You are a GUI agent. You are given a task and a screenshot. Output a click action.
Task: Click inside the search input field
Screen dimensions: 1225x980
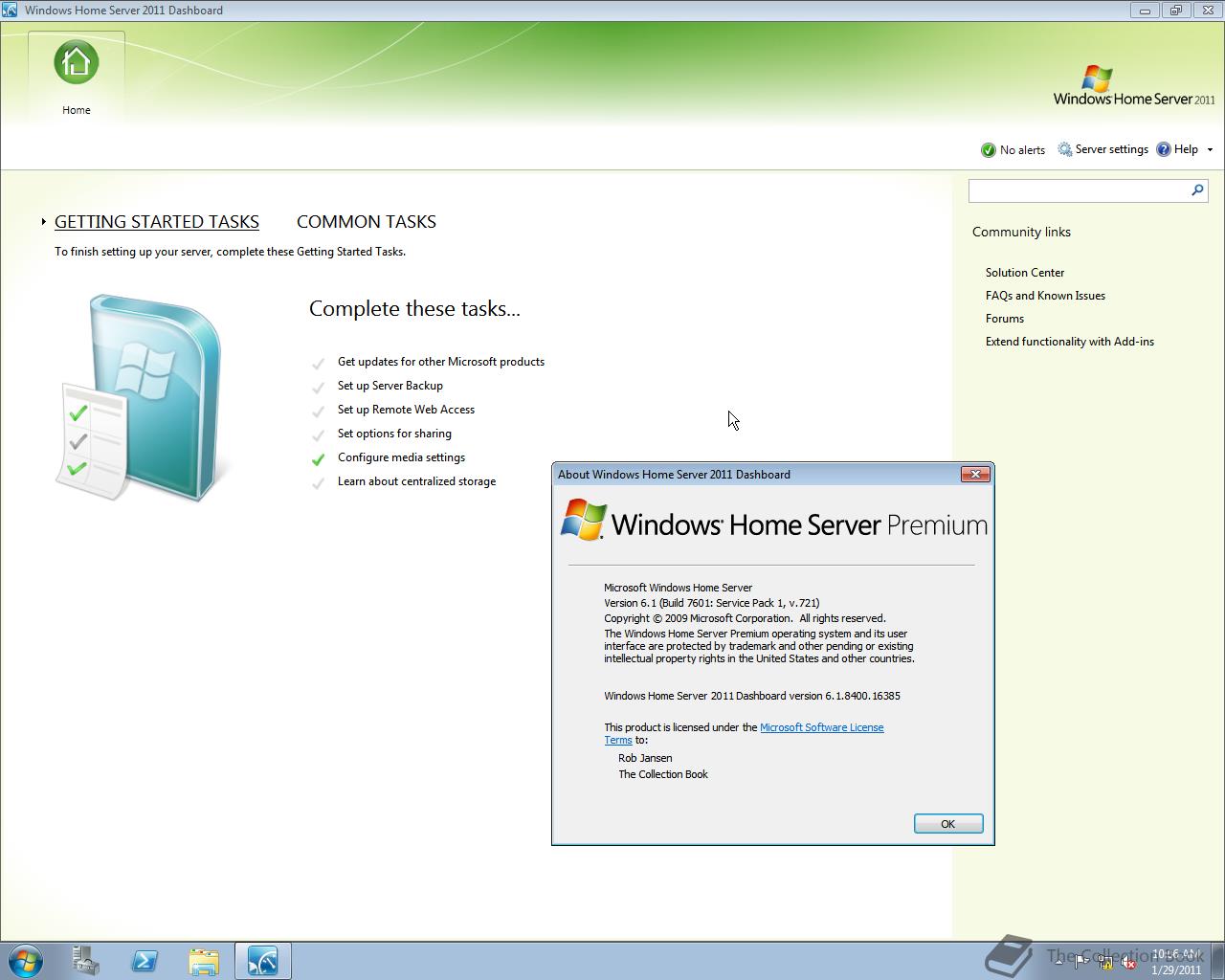(x=1072, y=190)
